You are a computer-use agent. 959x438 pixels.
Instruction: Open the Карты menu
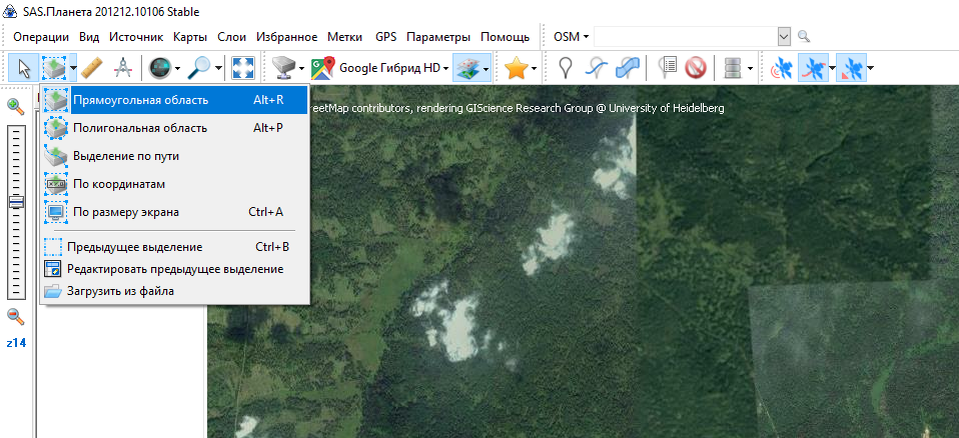point(190,37)
